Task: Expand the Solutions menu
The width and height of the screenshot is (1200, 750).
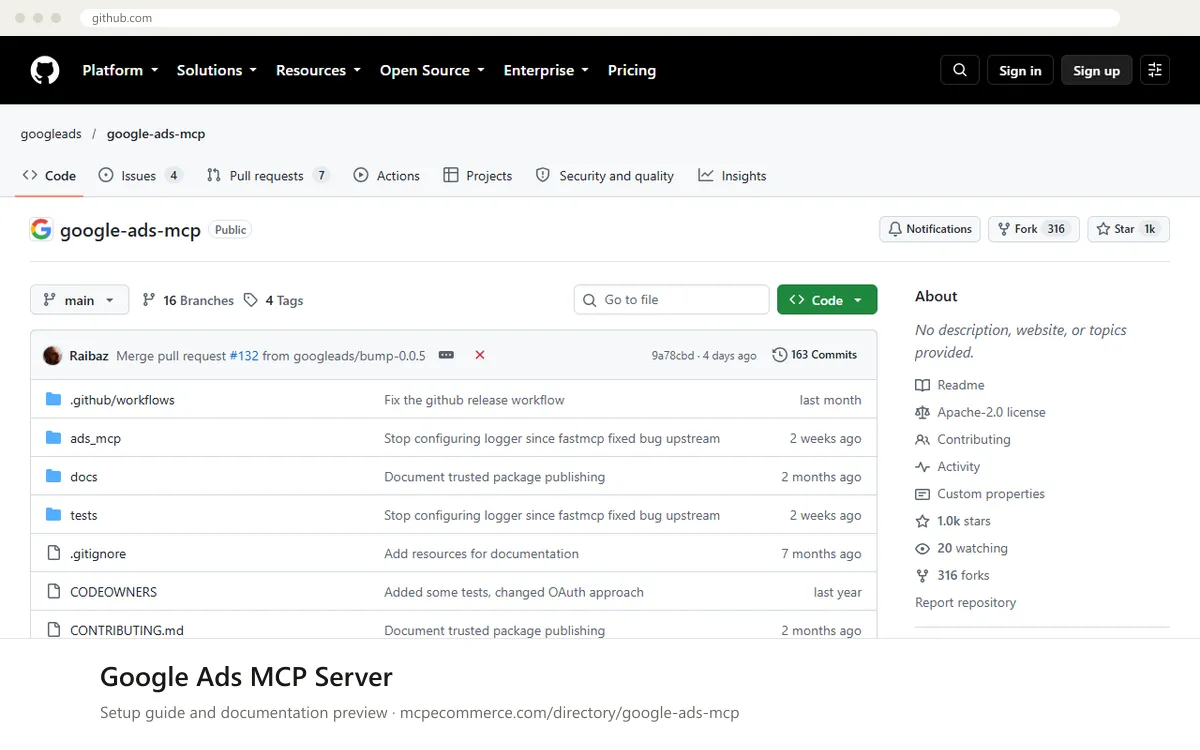Action: pos(217,70)
